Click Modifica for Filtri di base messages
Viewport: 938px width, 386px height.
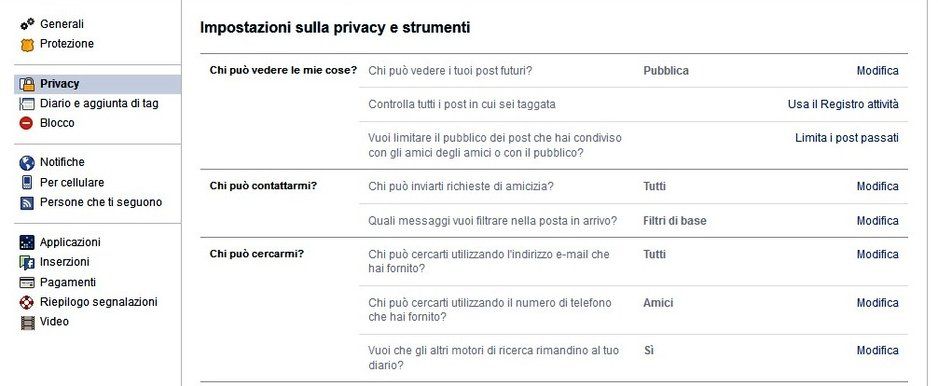pyautogui.click(x=877, y=221)
